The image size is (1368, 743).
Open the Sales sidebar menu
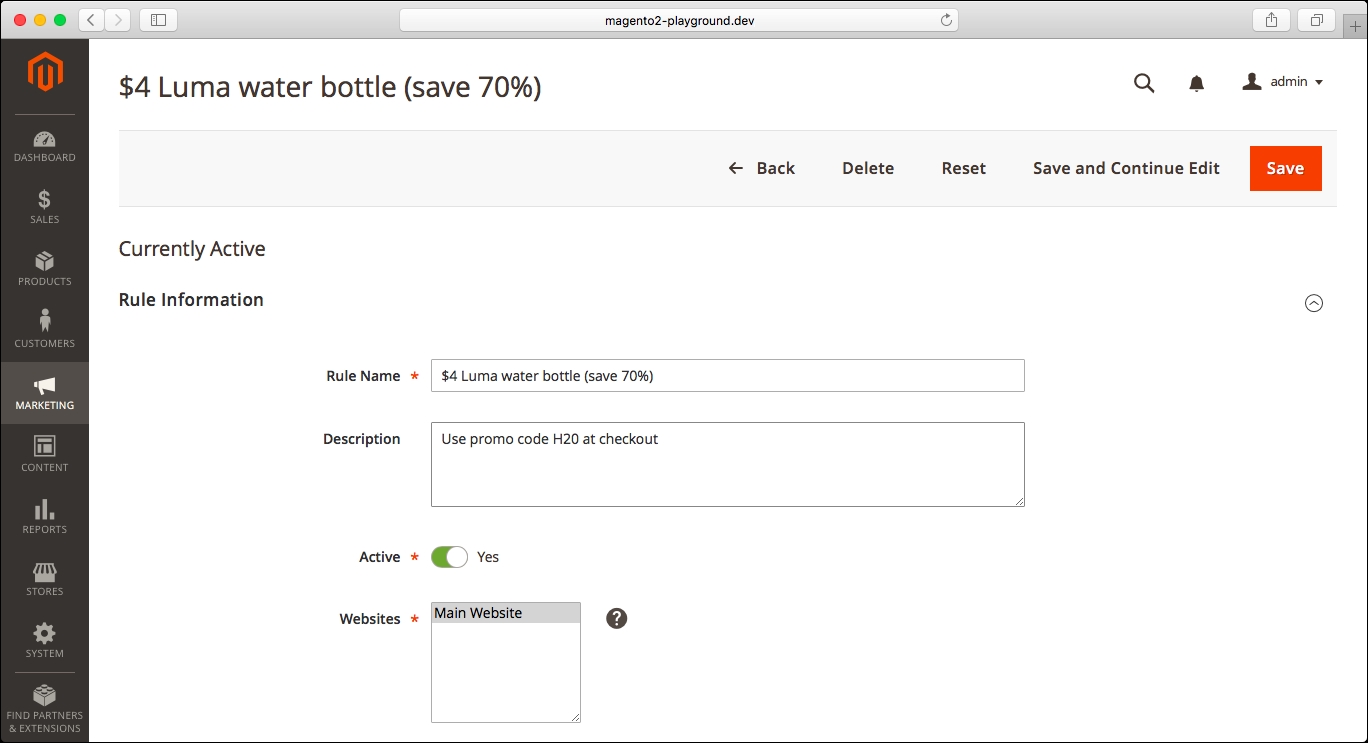[44, 207]
